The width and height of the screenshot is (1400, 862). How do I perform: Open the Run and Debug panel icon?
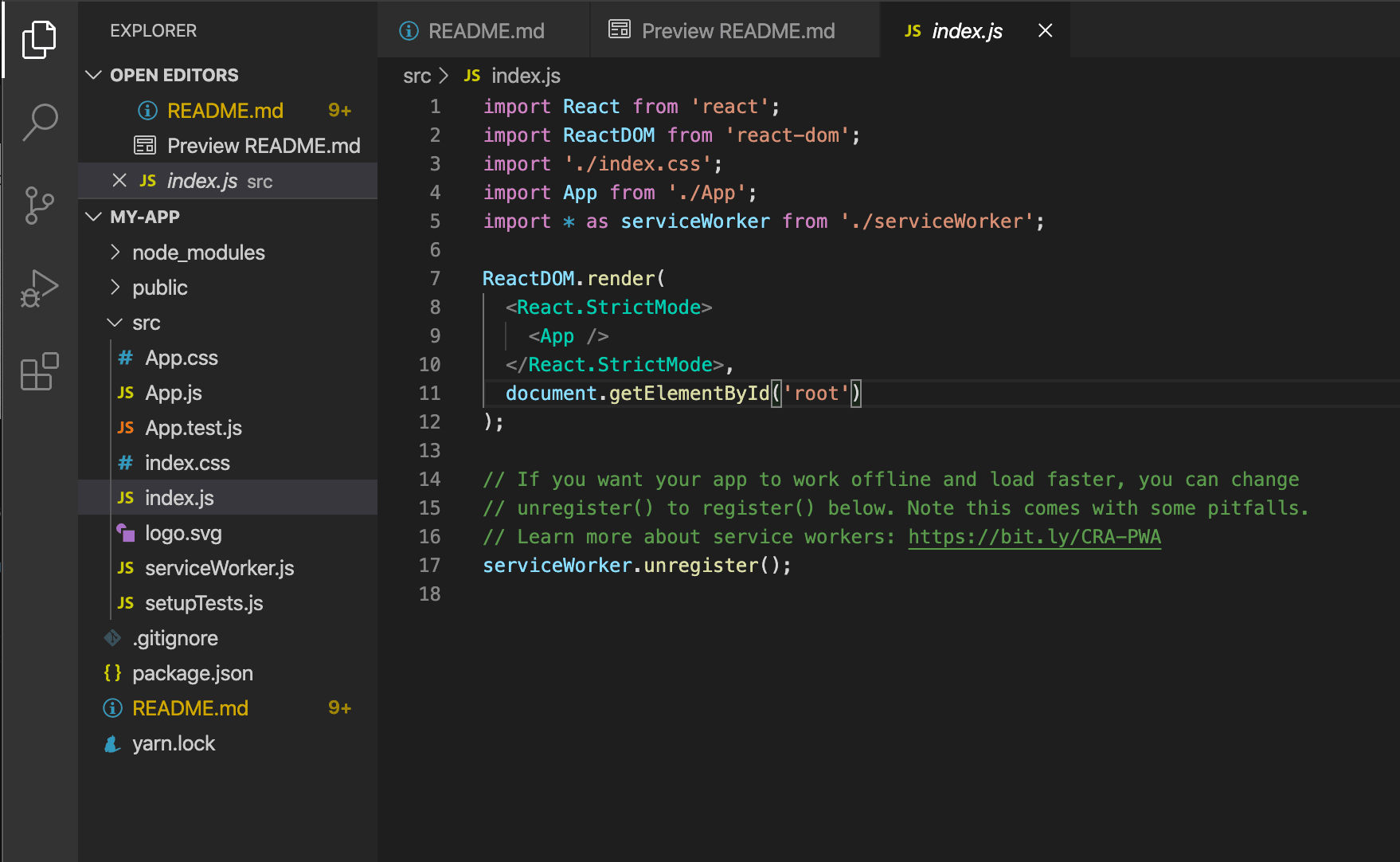coord(39,288)
